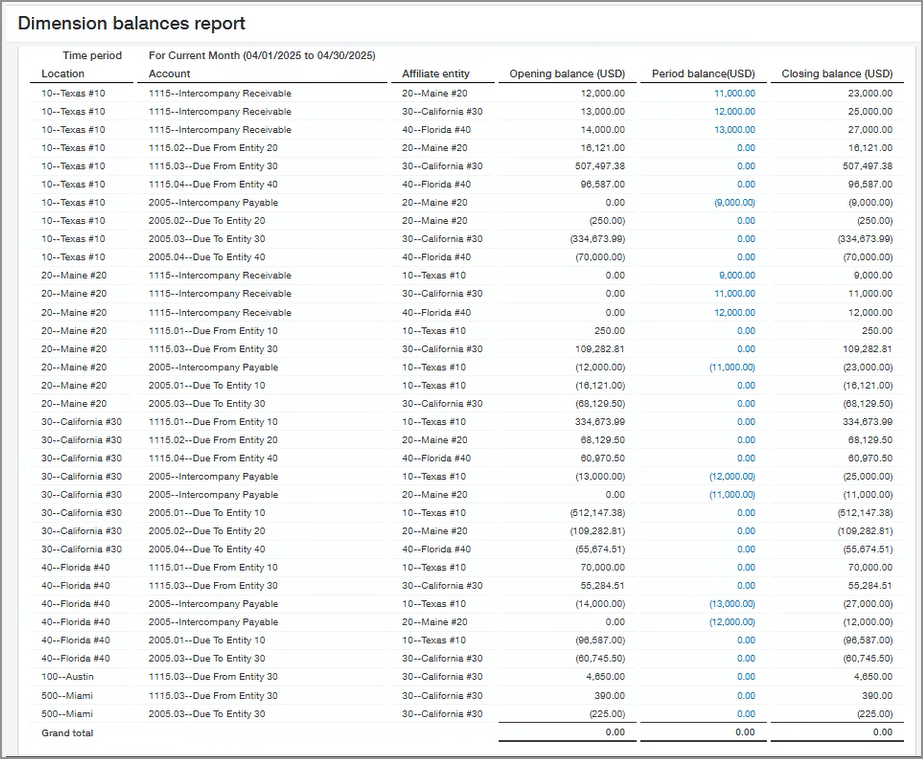Click the Closing balance (USD) column header
Screen dimensions: 923x759
pyautogui.click(x=836, y=73)
